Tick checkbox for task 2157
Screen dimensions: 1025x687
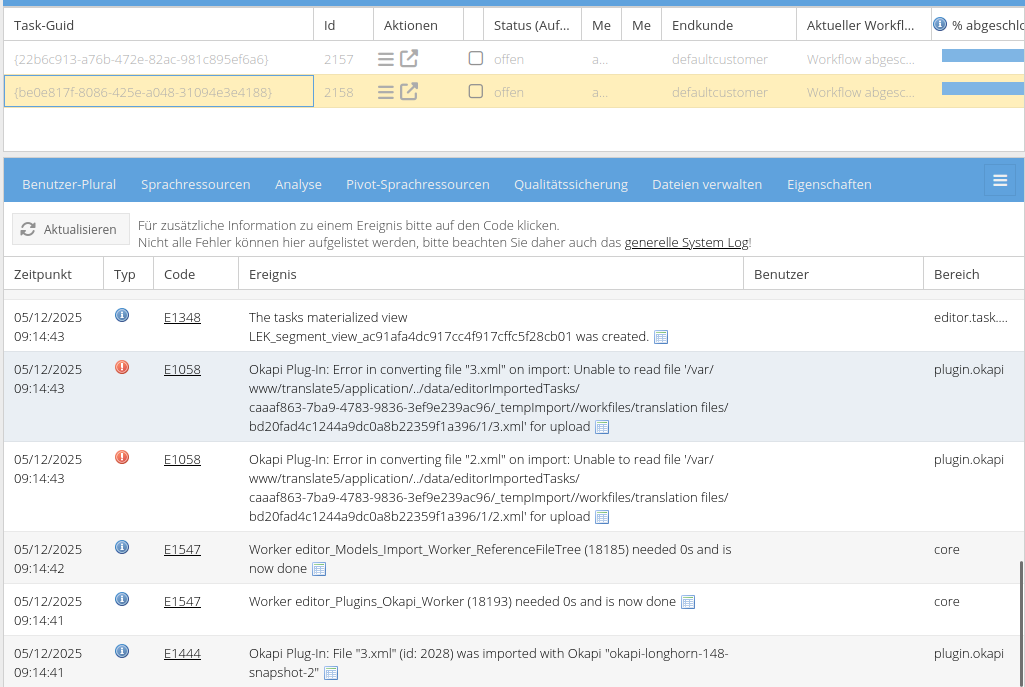tap(476, 59)
